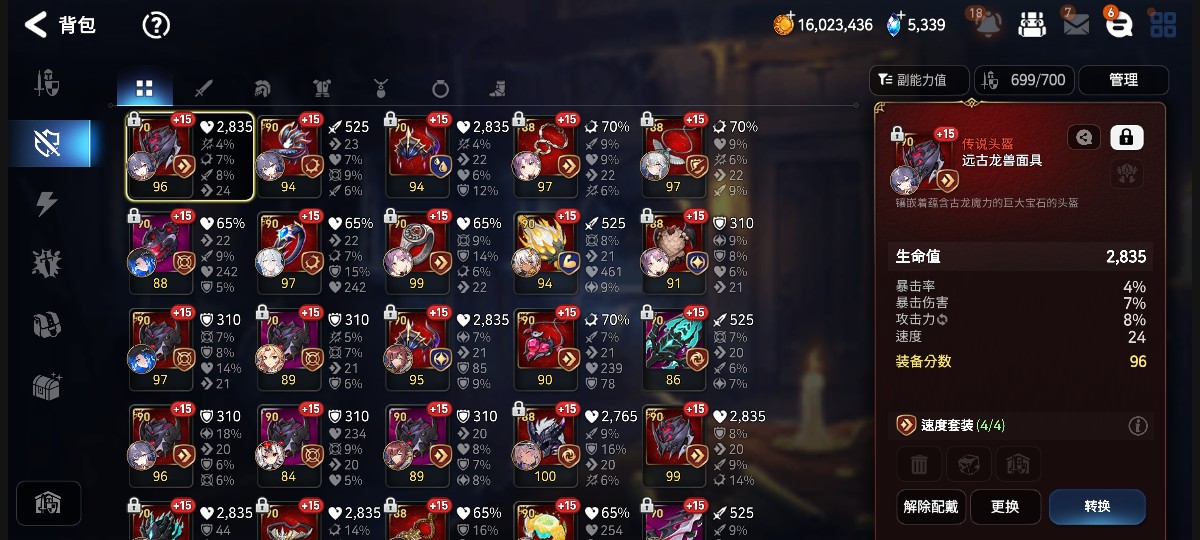Open the chat bubble icon
Image resolution: width=1200 pixels, height=540 pixels.
tap(1120, 25)
